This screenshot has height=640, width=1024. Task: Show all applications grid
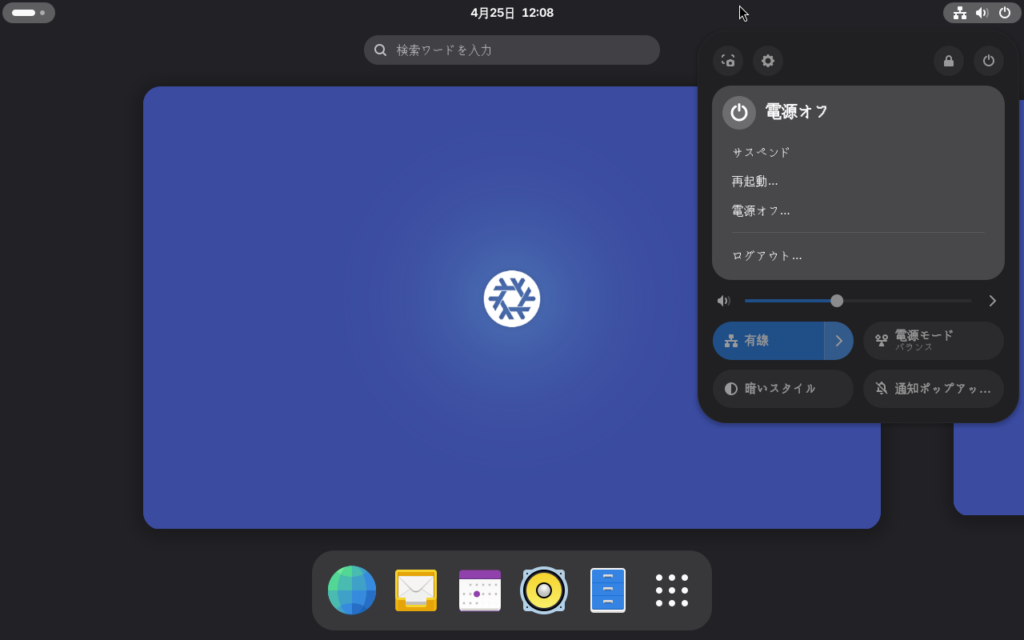(x=672, y=590)
